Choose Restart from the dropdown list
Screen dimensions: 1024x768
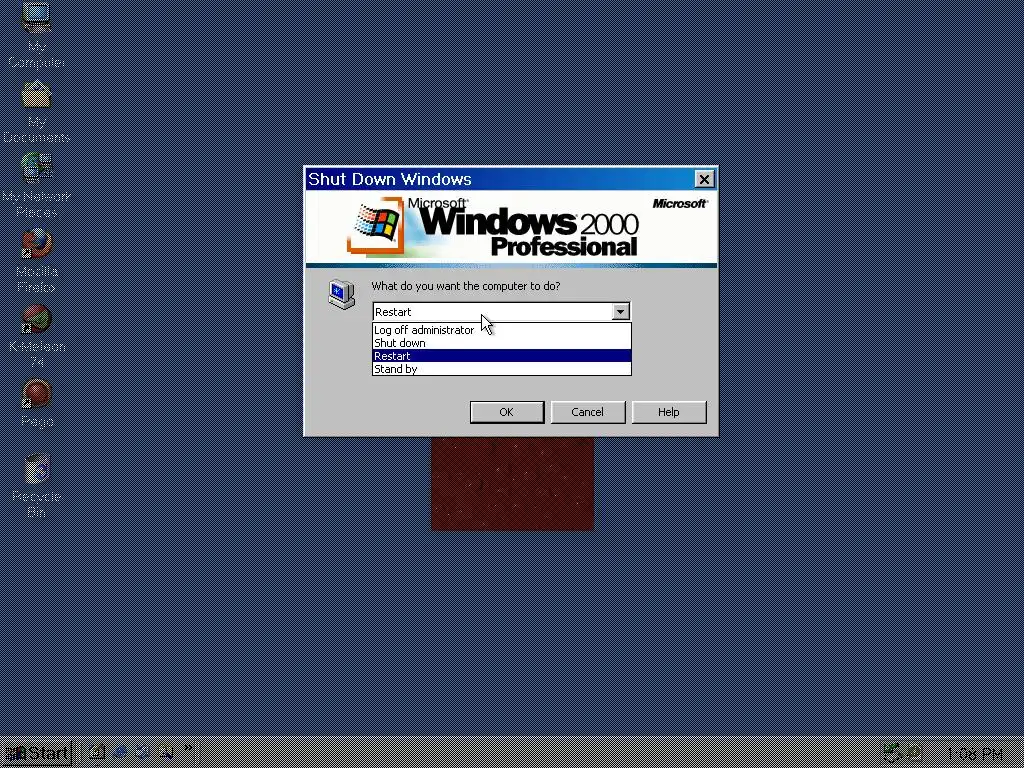point(502,356)
